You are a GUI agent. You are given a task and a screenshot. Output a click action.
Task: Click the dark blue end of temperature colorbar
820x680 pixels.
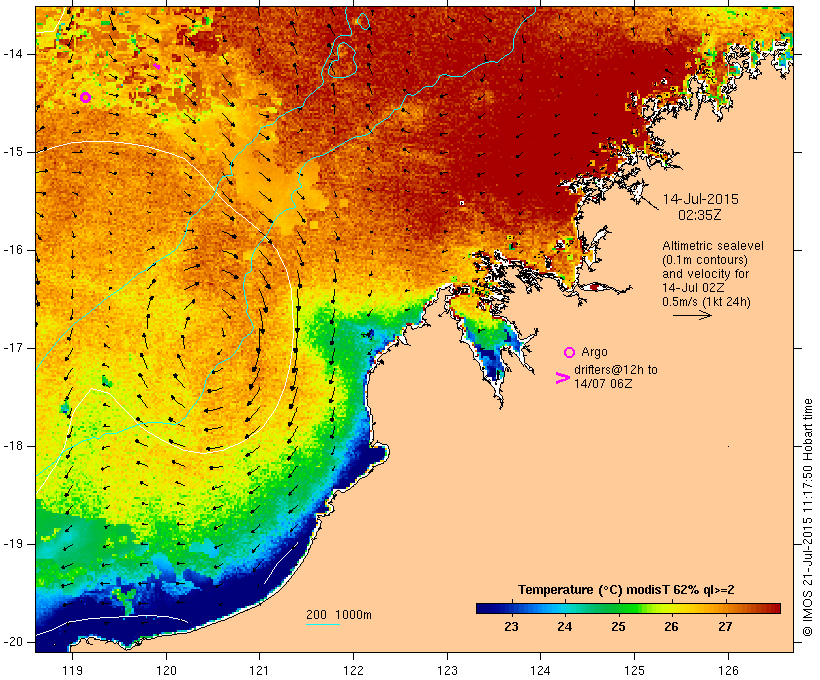(x=484, y=608)
